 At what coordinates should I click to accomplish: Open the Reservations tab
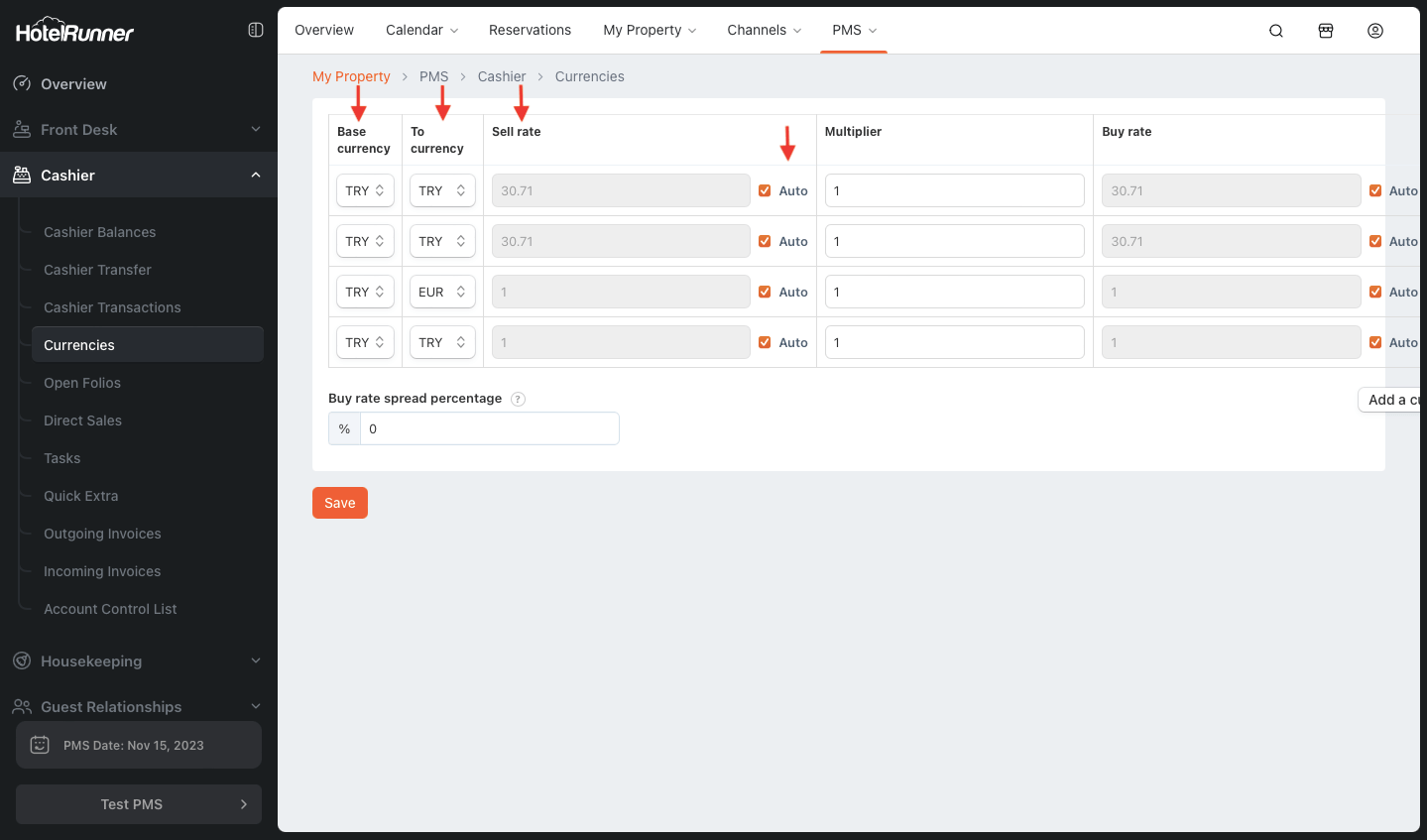pos(530,30)
